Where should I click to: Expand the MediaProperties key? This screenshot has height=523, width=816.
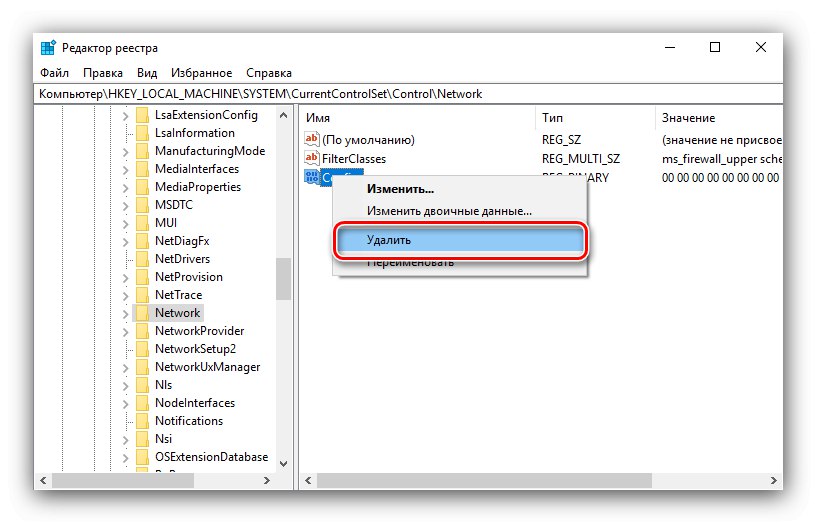click(125, 188)
